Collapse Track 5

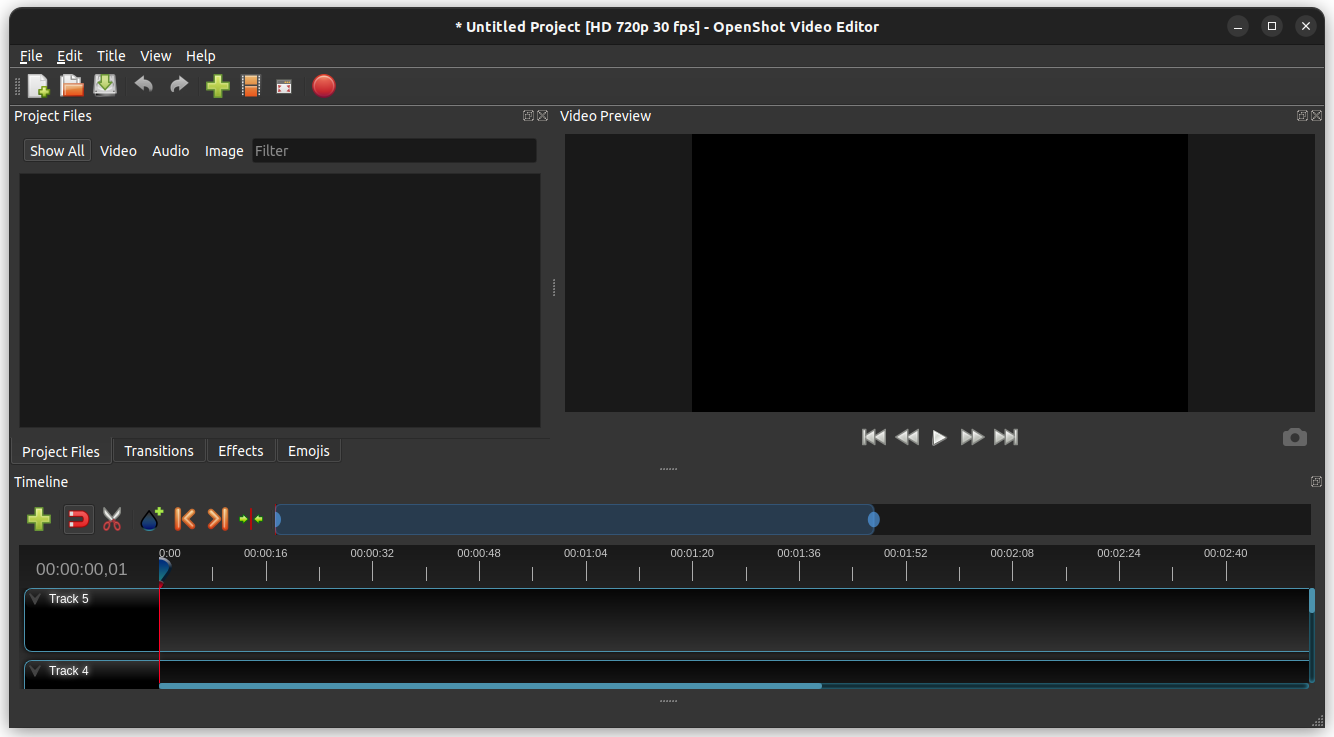[x=35, y=598]
